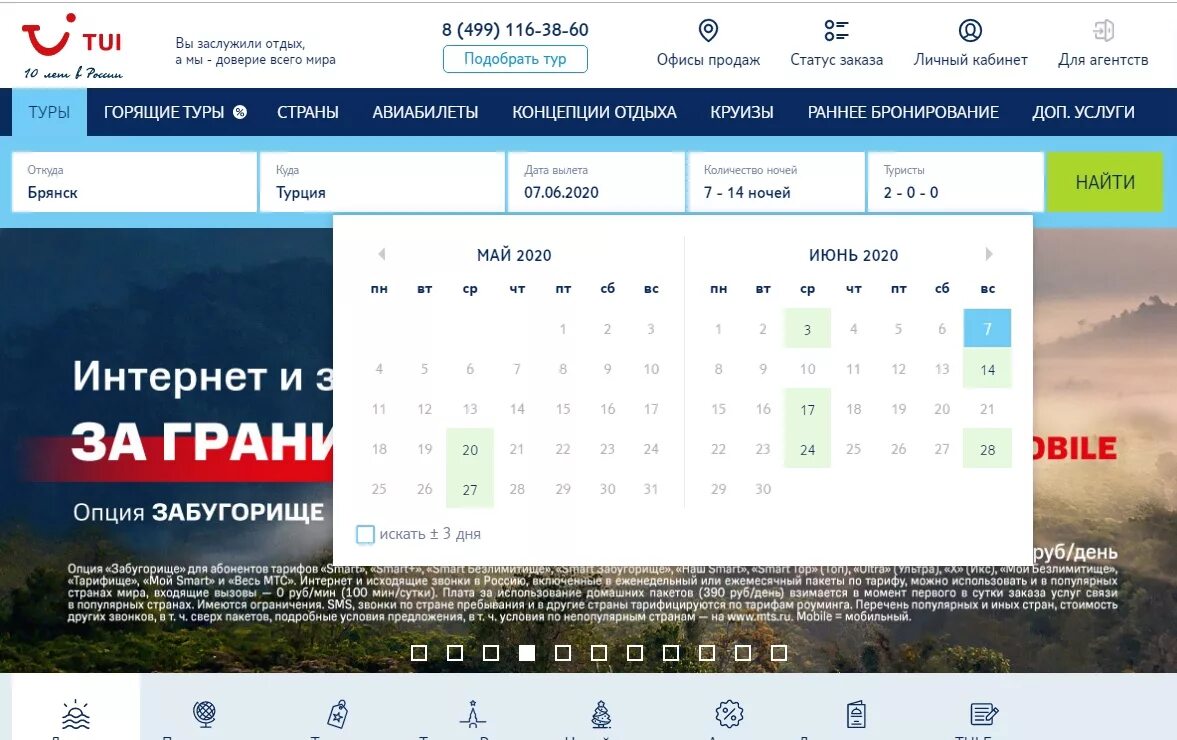This screenshot has height=740, width=1177.
Task: Select the greeting card bottom icon
Action: click(856, 714)
